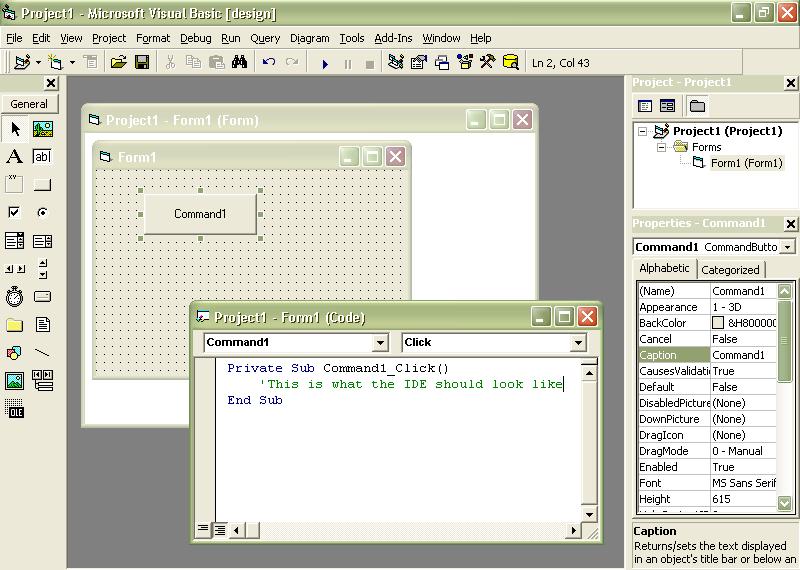The height and width of the screenshot is (570, 800).
Task: Toggle Folders button in Project panel
Action: pos(697,106)
